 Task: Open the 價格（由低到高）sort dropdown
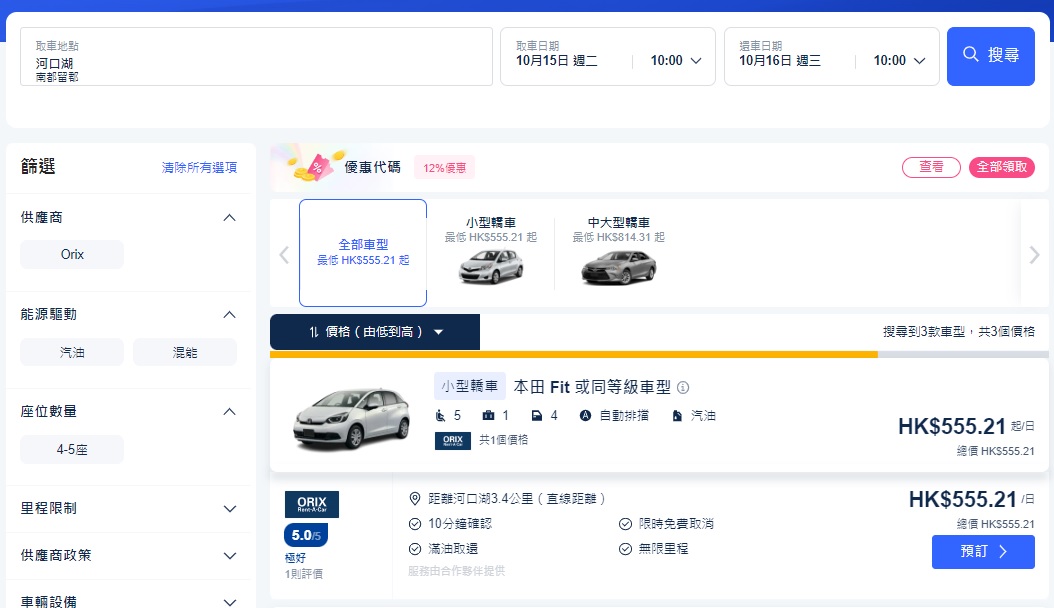[x=374, y=331]
